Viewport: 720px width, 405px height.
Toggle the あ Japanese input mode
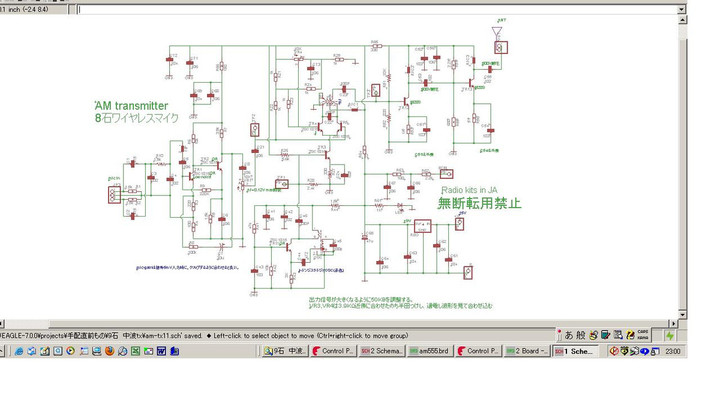click(x=569, y=336)
